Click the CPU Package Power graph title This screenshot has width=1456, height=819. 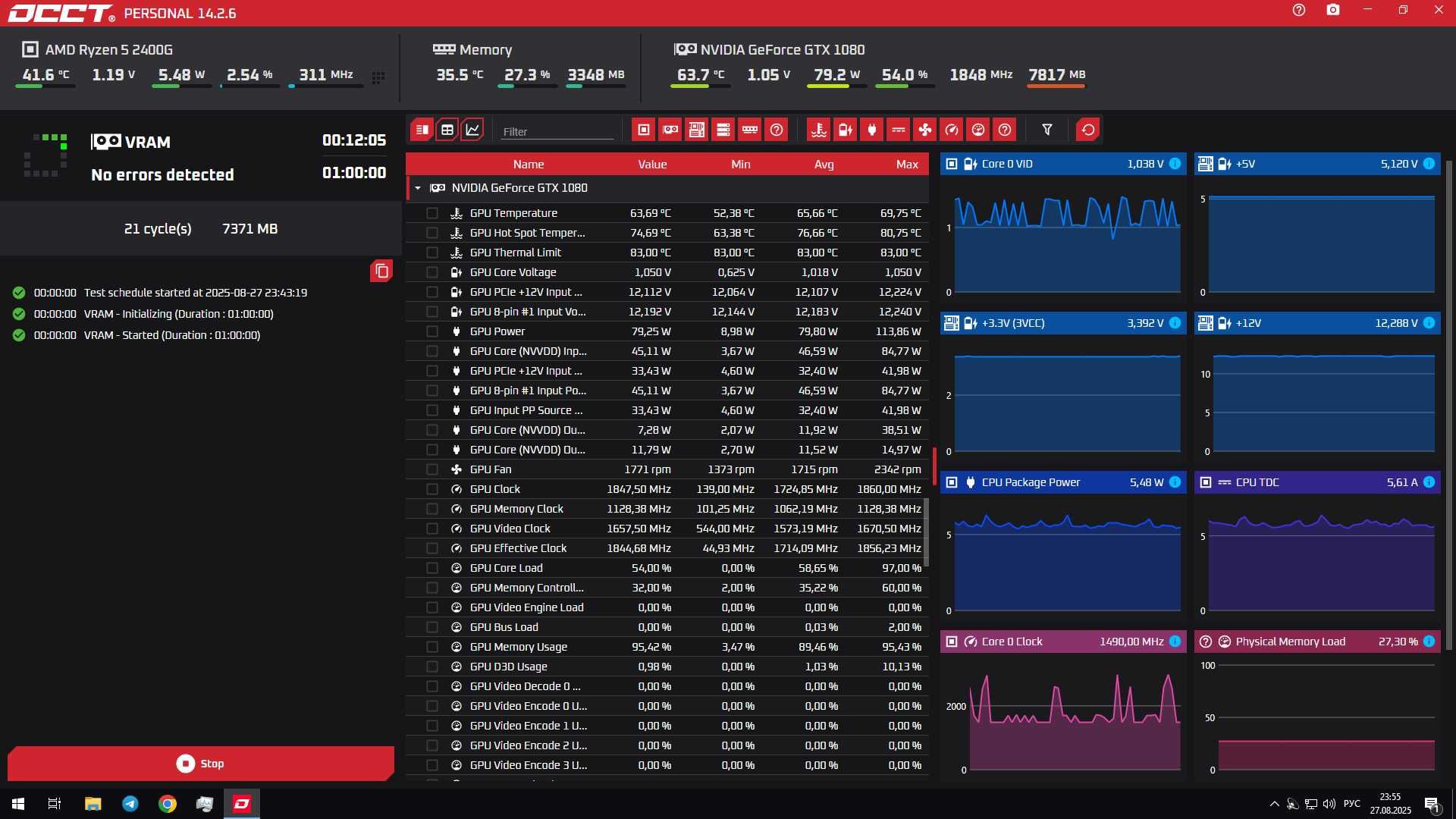[x=1031, y=482]
